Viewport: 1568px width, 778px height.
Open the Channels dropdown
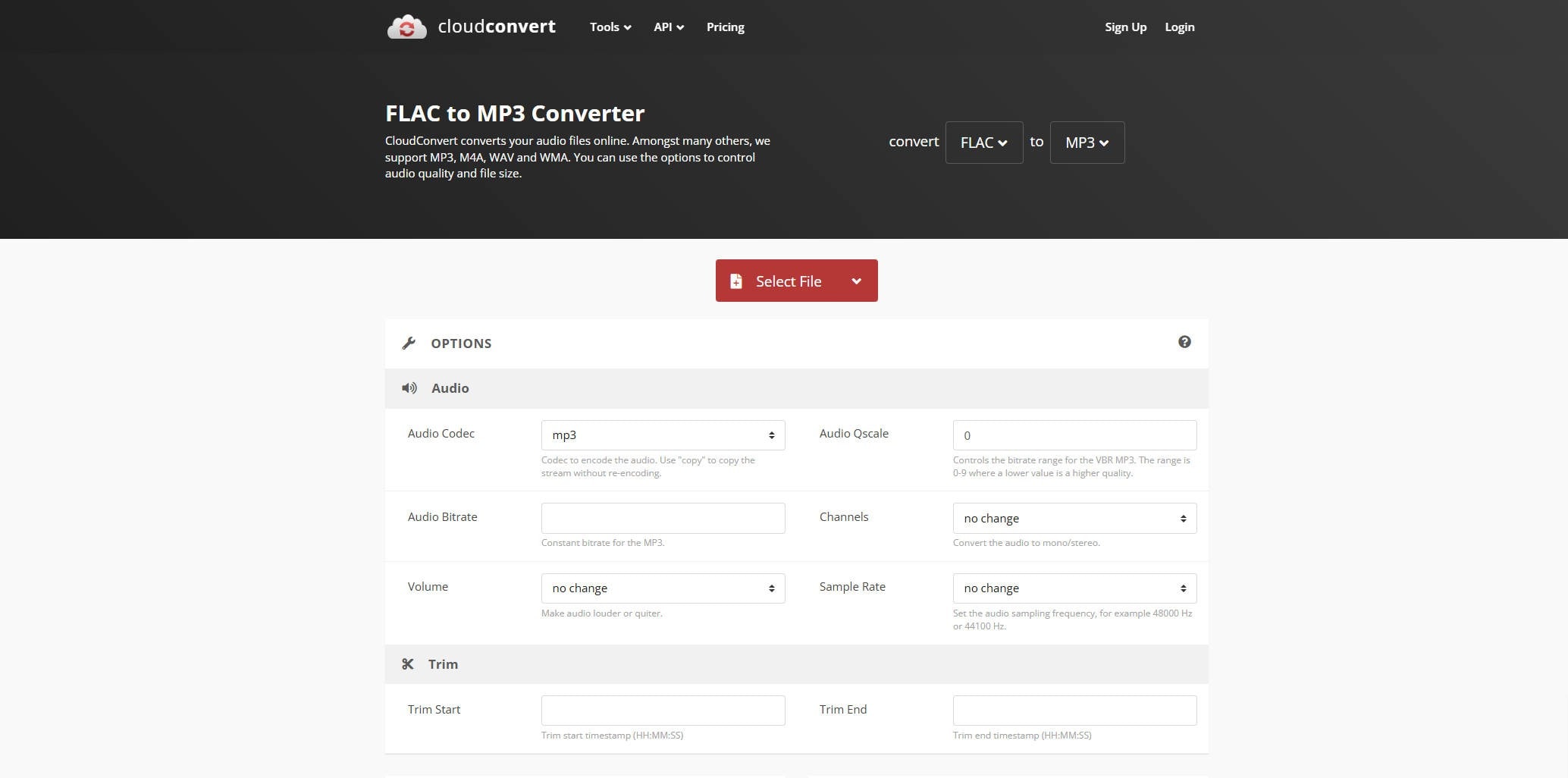point(1074,519)
